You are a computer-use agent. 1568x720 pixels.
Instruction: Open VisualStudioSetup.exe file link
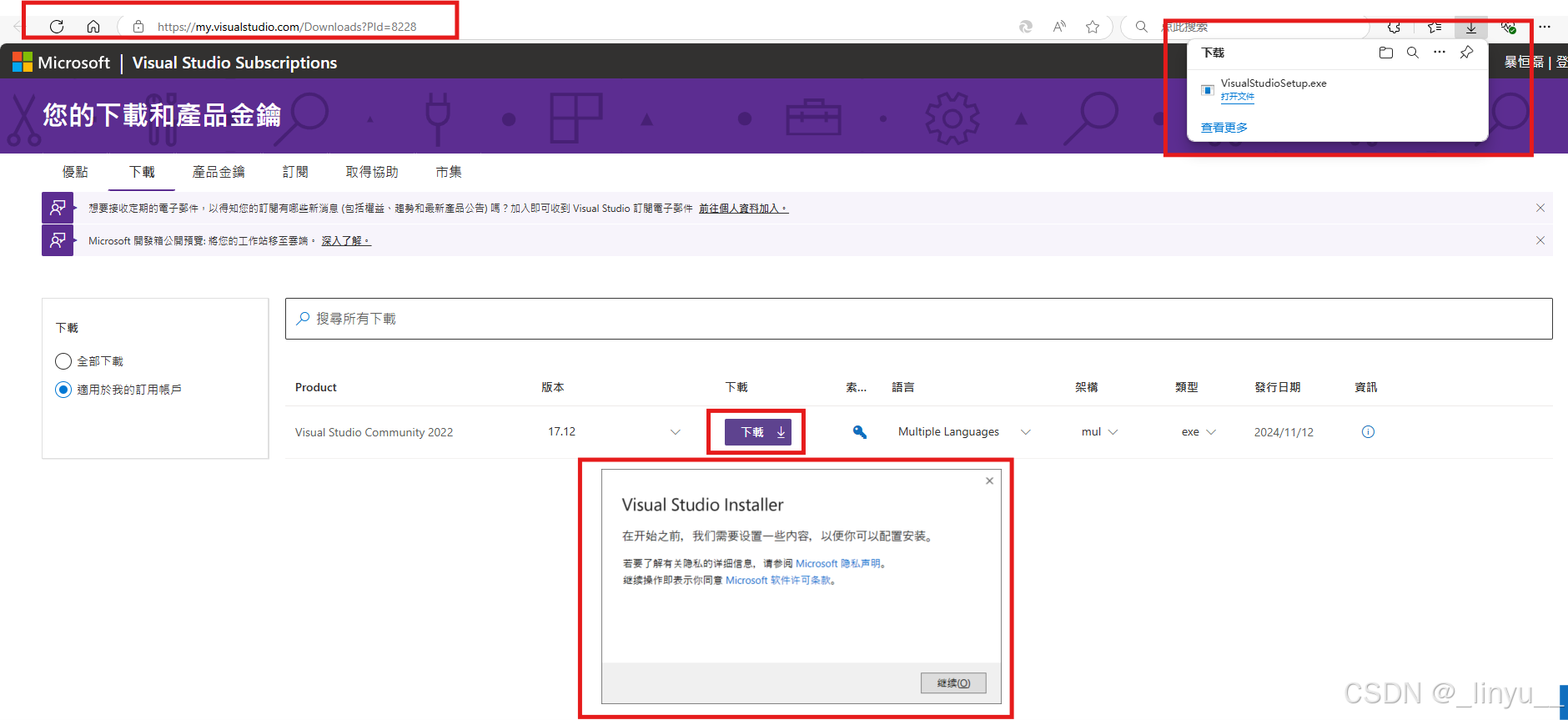1238,97
